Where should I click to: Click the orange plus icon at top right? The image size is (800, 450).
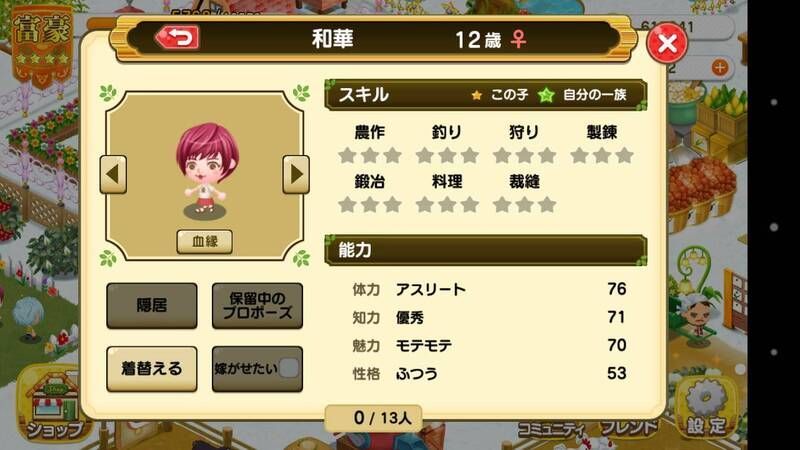[x=719, y=67]
